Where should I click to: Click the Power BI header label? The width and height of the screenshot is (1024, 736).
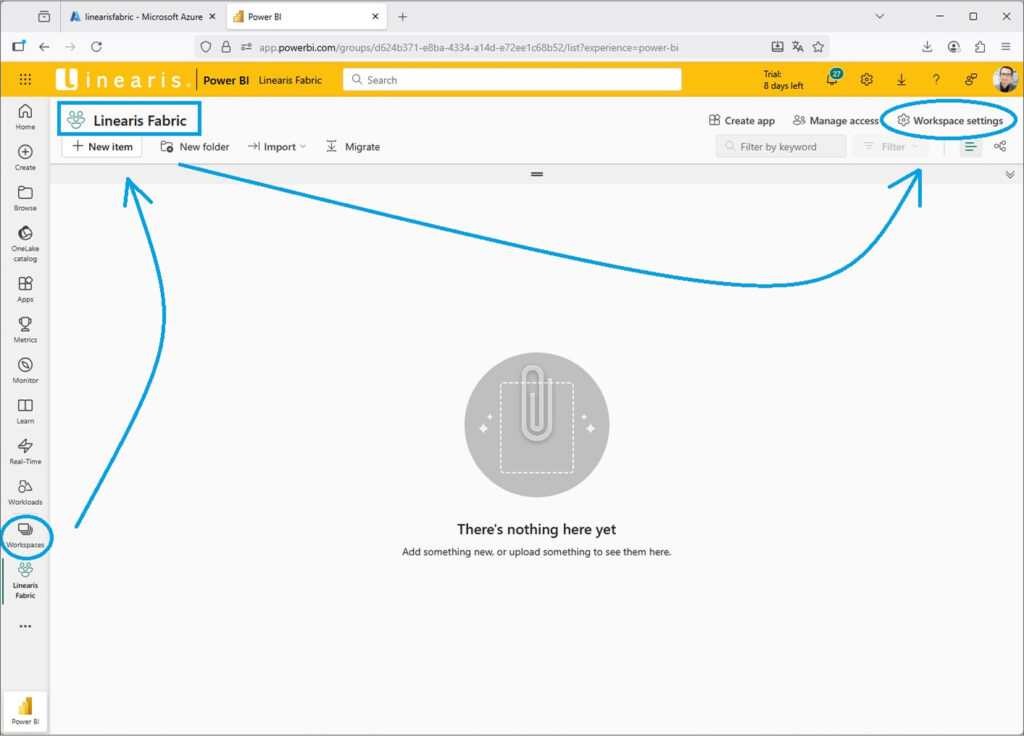226,80
